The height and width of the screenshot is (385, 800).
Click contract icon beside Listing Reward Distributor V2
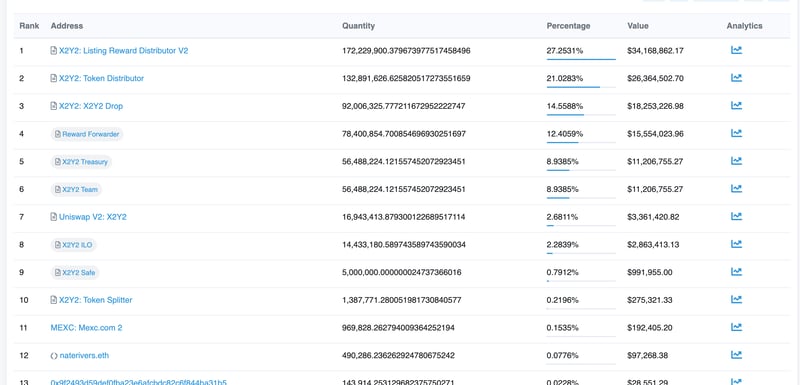pos(54,51)
